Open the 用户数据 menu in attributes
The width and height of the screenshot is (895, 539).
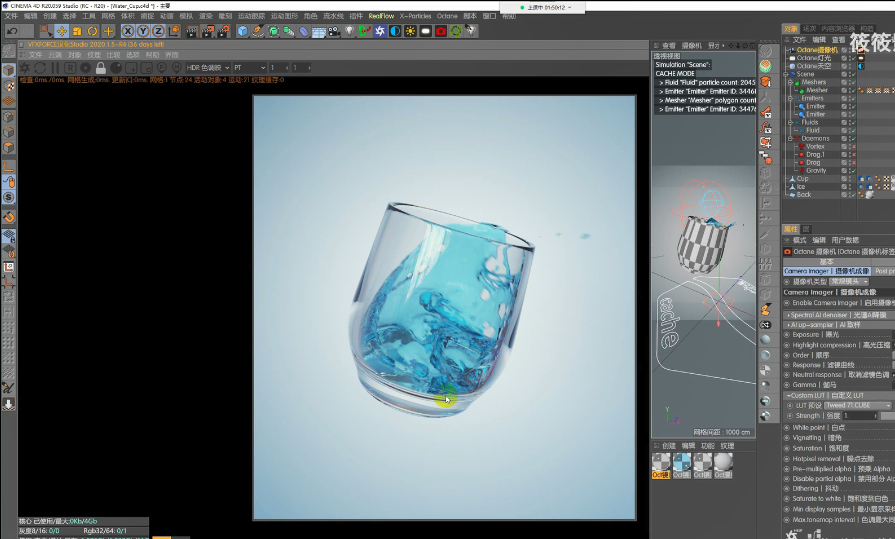tap(845, 240)
